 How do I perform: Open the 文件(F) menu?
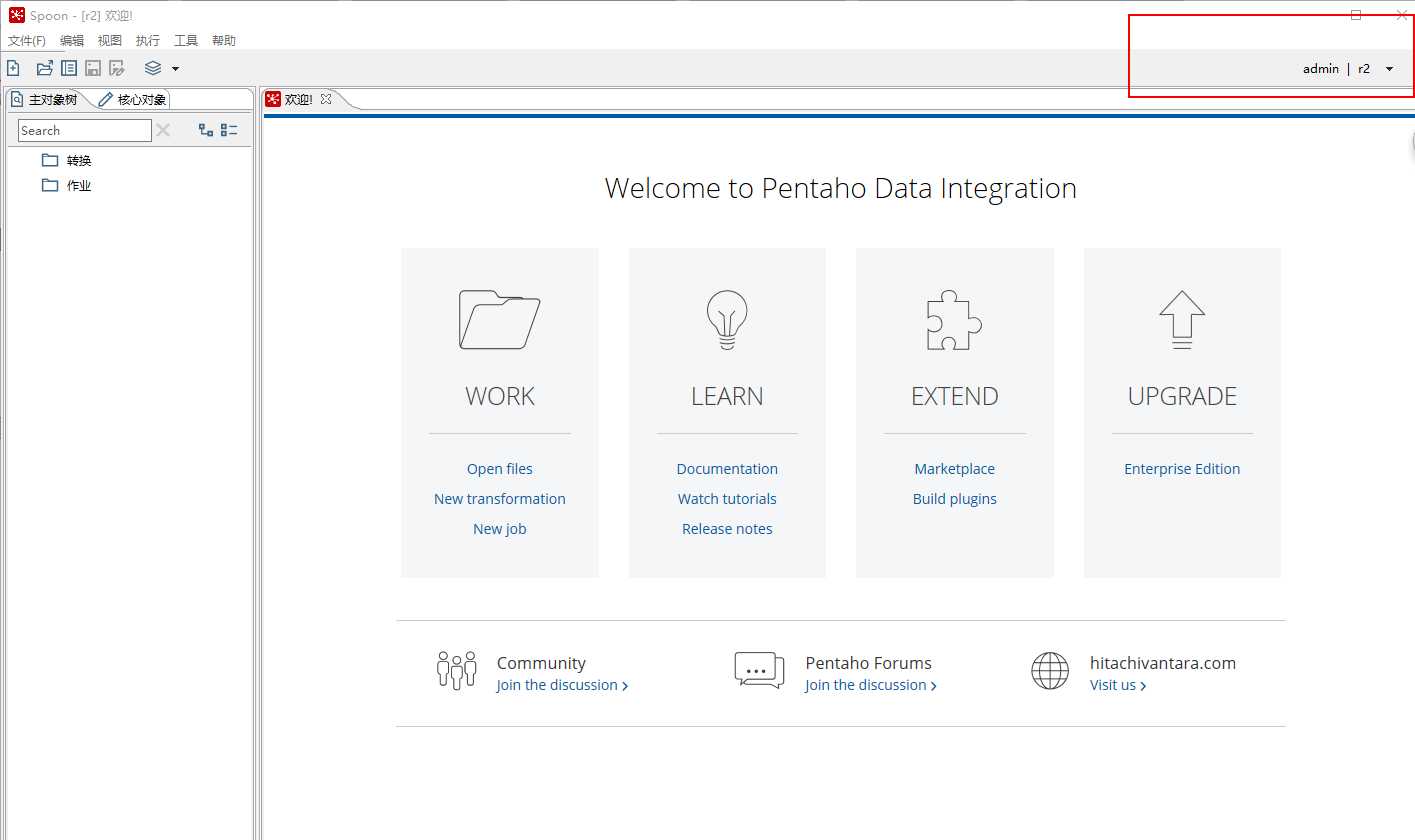[x=27, y=41]
